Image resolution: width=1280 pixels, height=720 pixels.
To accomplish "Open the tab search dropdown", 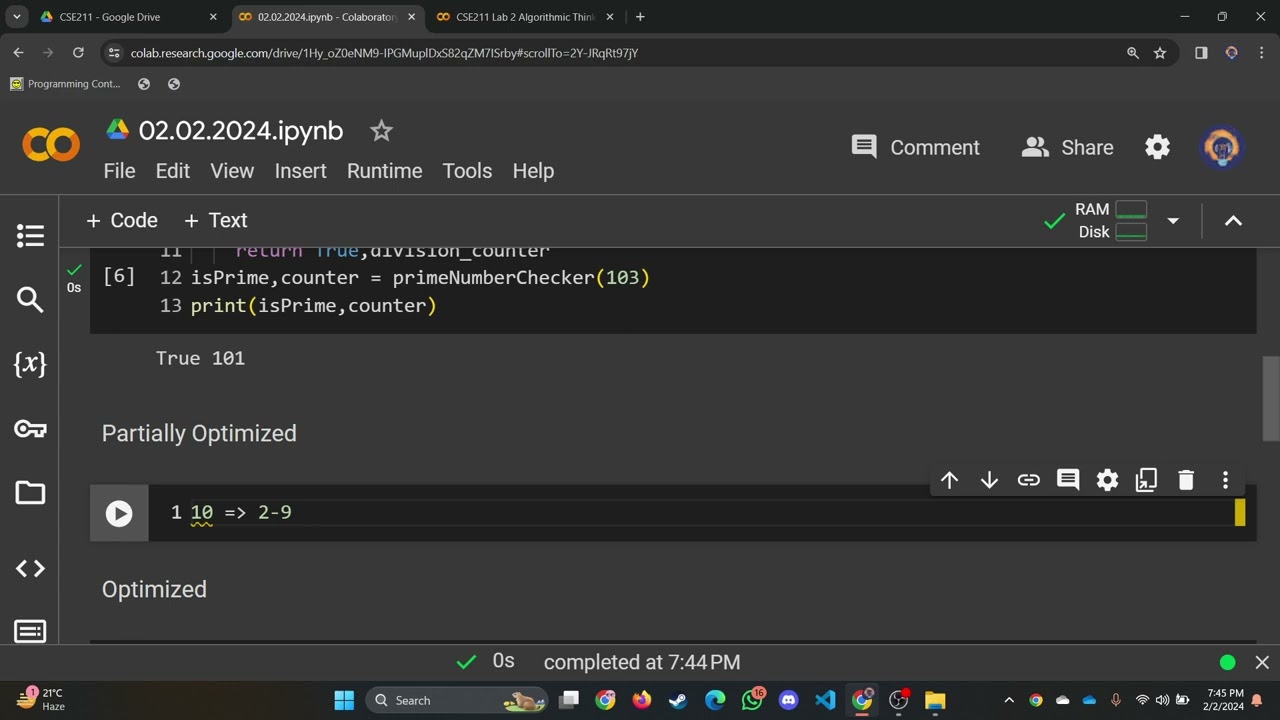I will point(16,17).
